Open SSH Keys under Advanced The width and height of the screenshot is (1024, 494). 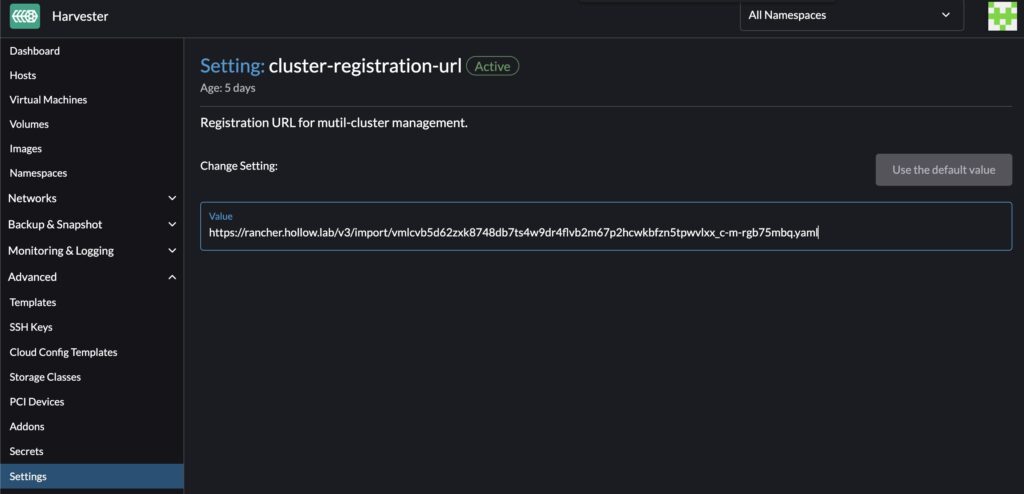click(x=31, y=327)
